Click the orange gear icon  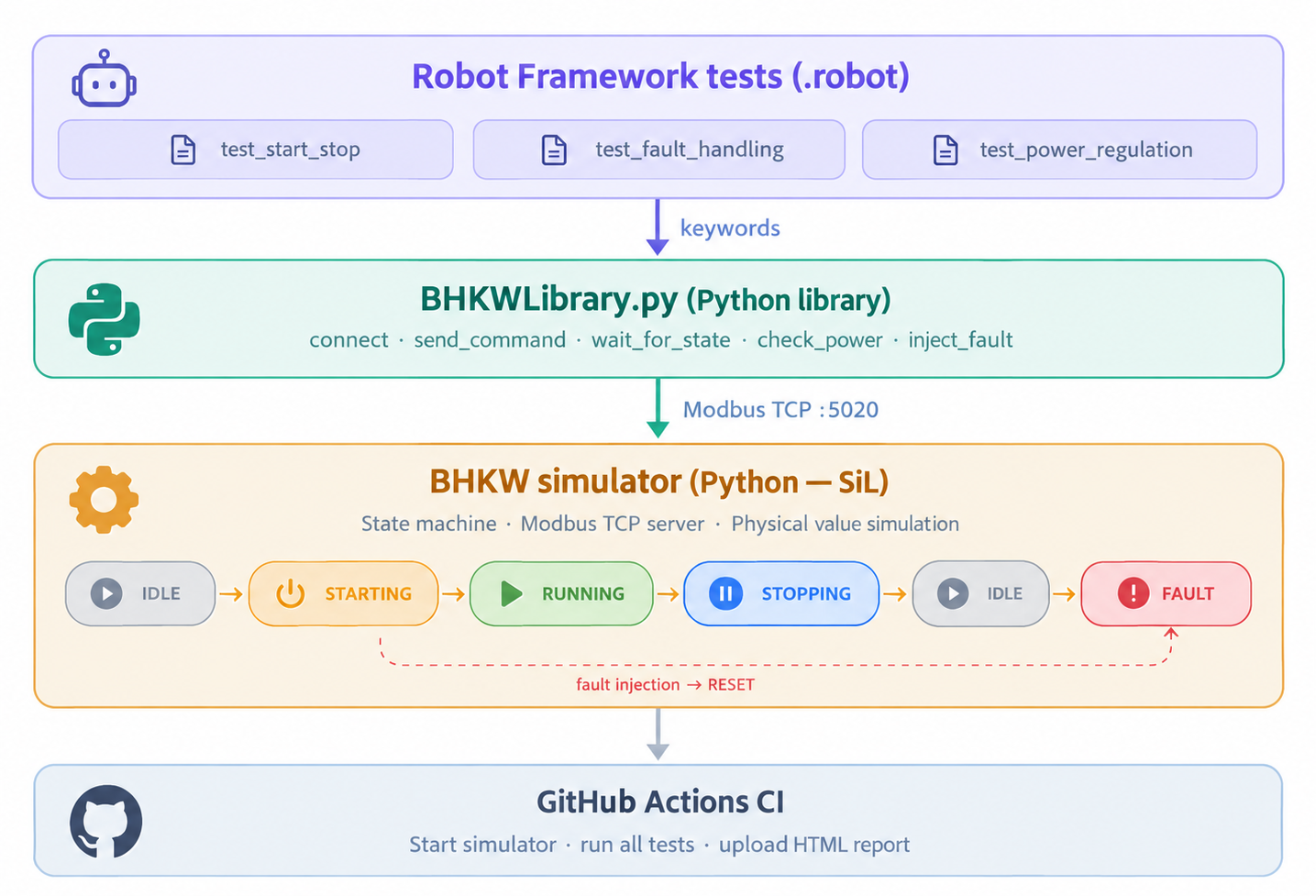tap(104, 500)
